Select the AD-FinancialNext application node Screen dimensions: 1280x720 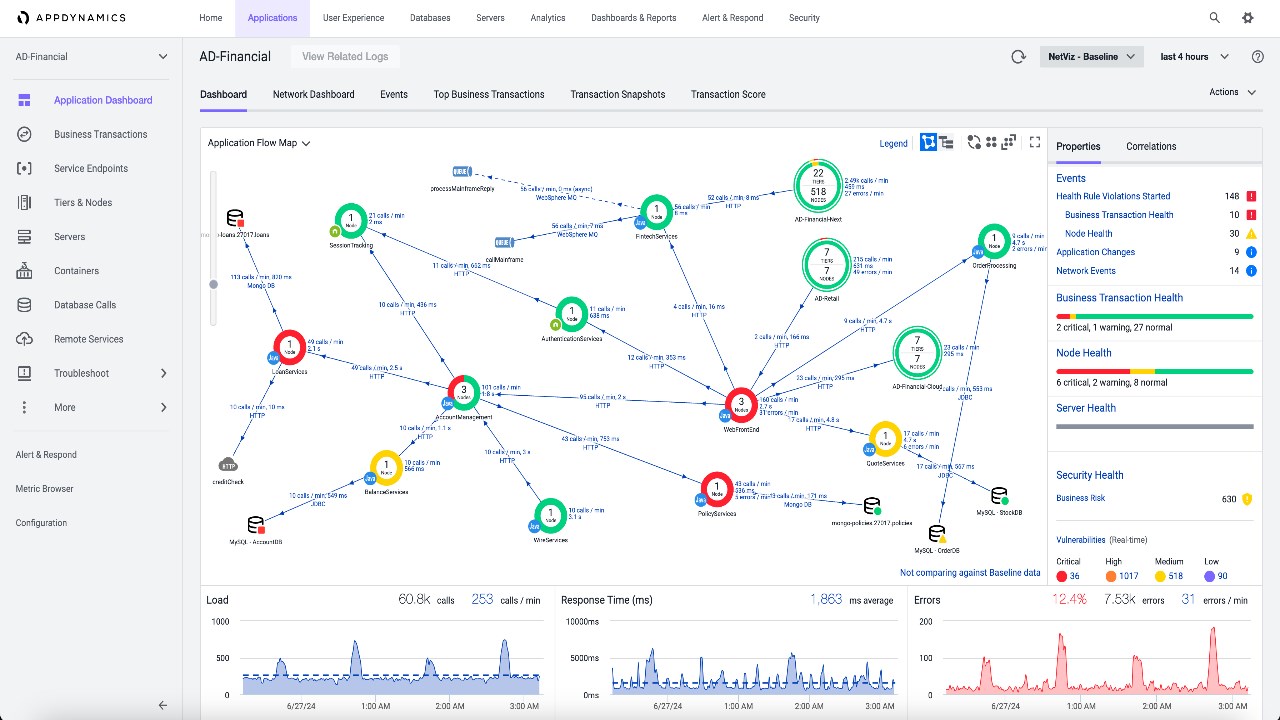[818, 186]
